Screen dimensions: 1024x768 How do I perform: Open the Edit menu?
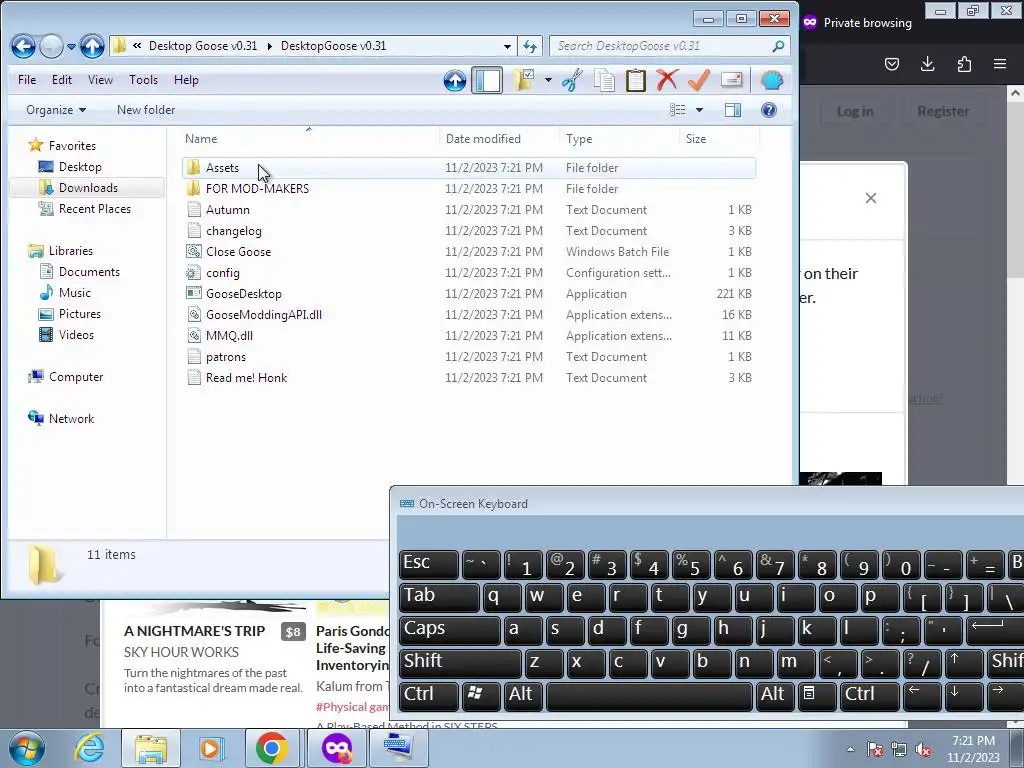[x=61, y=80]
